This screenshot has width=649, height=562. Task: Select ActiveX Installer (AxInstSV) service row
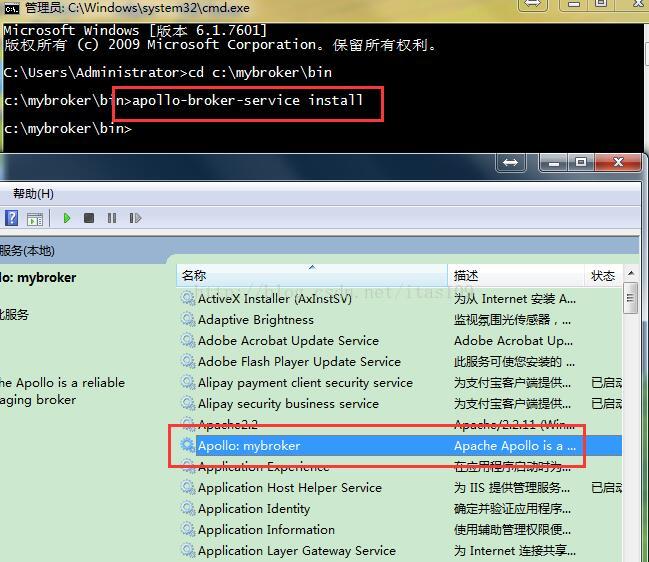coord(401,298)
